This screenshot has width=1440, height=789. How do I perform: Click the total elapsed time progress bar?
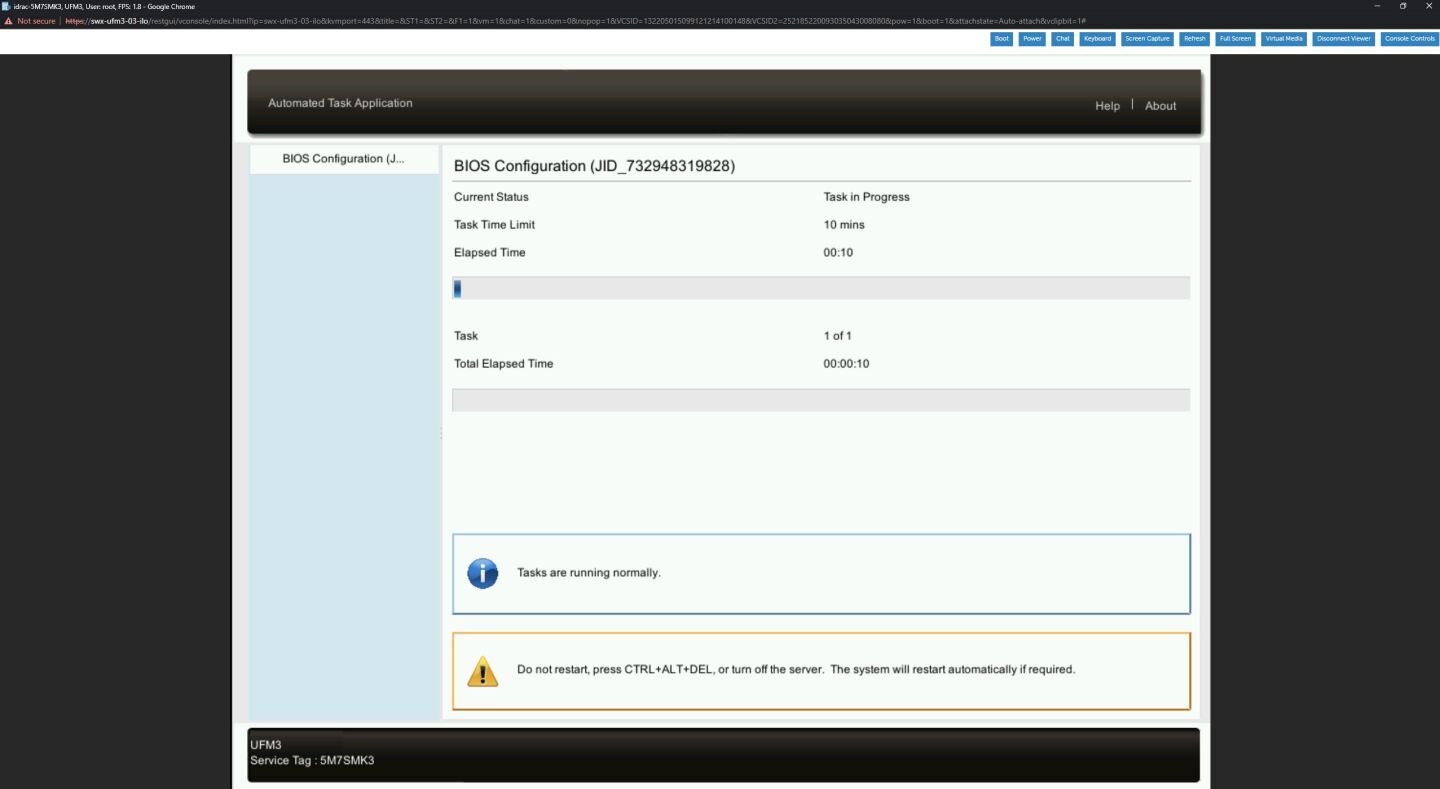pyautogui.click(x=820, y=400)
